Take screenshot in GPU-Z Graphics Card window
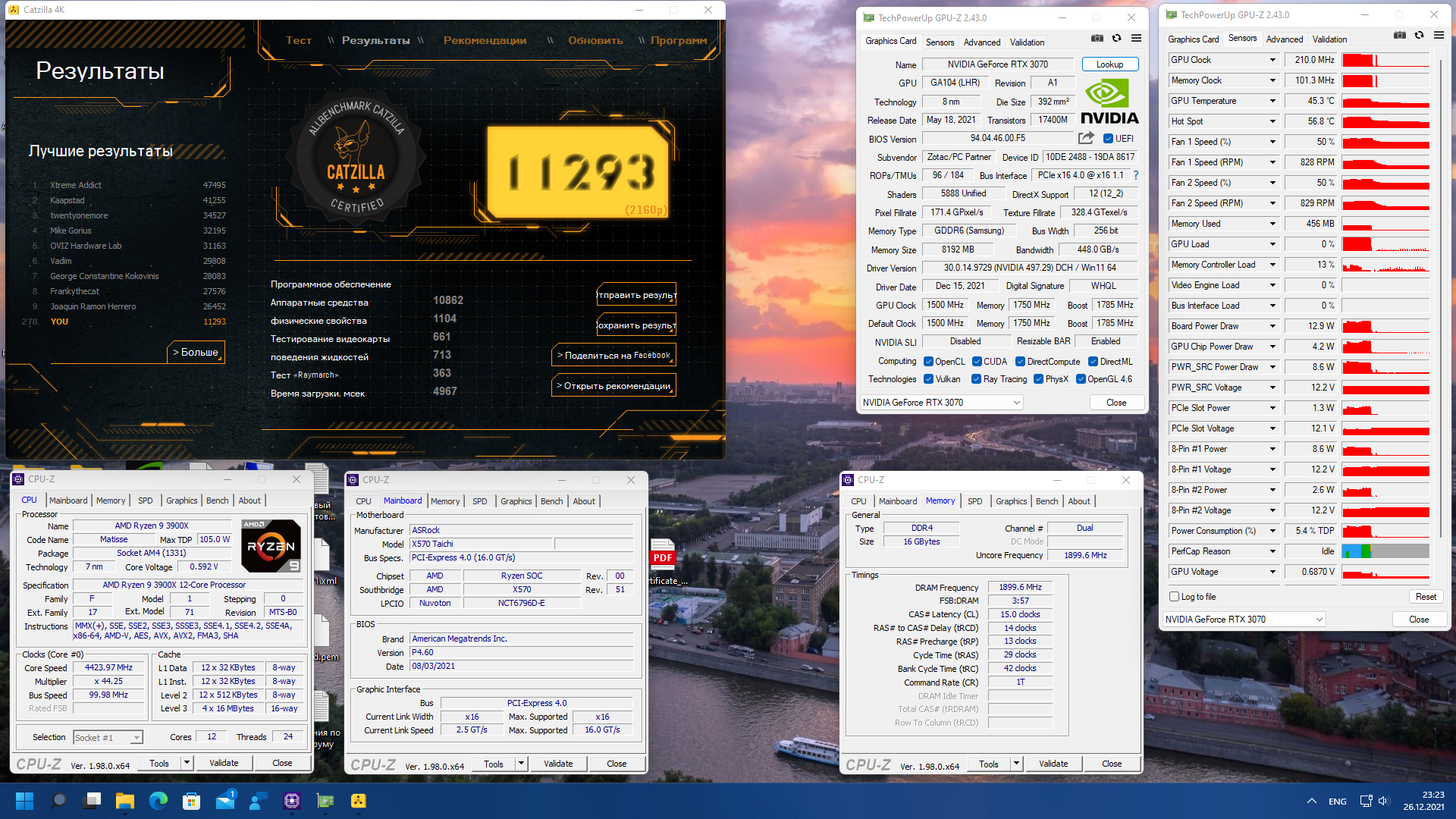 (x=1097, y=38)
